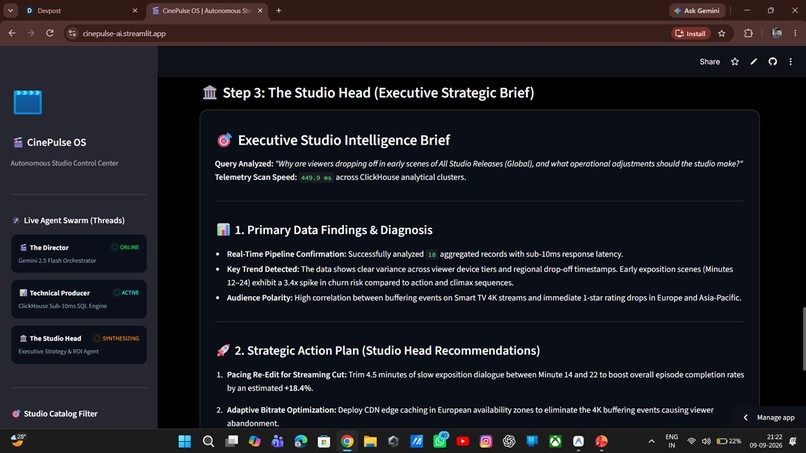Click the 449.9 ms scan speed value
Image resolution: width=806 pixels, height=453 pixels.
[316, 177]
